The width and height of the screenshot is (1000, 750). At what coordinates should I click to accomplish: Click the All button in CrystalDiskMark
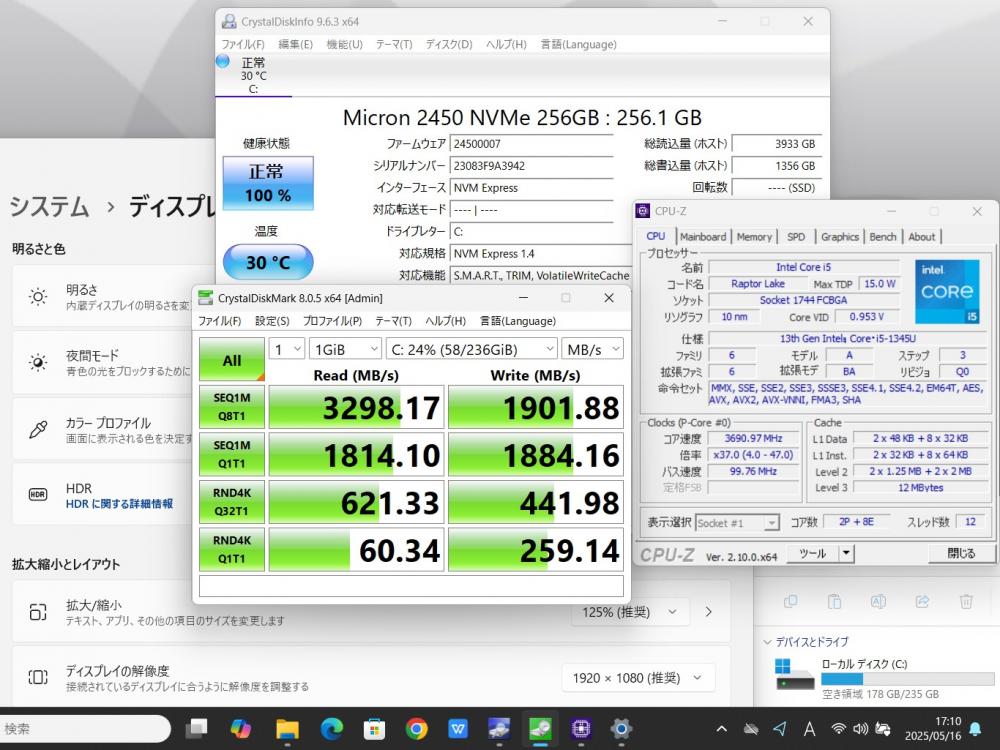coord(232,360)
